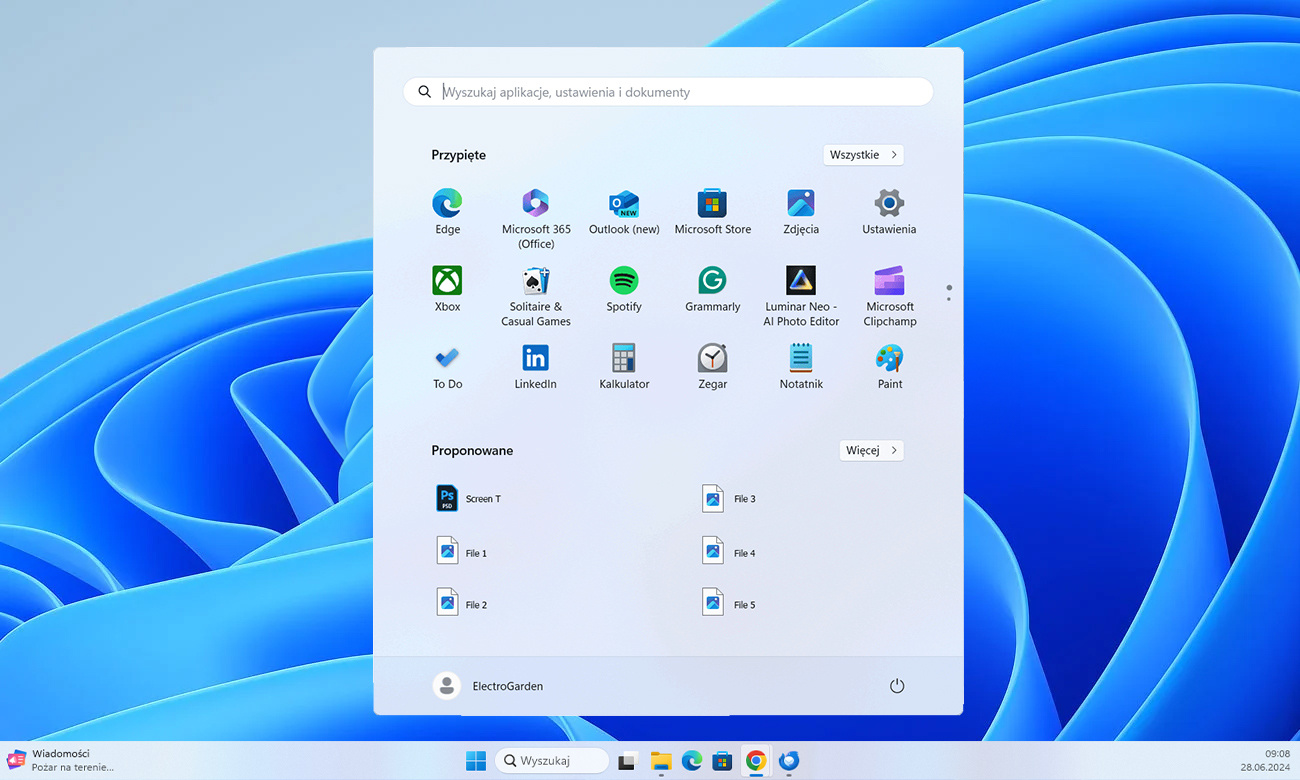This screenshot has width=1300, height=780.
Task: Open the clock and date panel
Action: (1265, 760)
